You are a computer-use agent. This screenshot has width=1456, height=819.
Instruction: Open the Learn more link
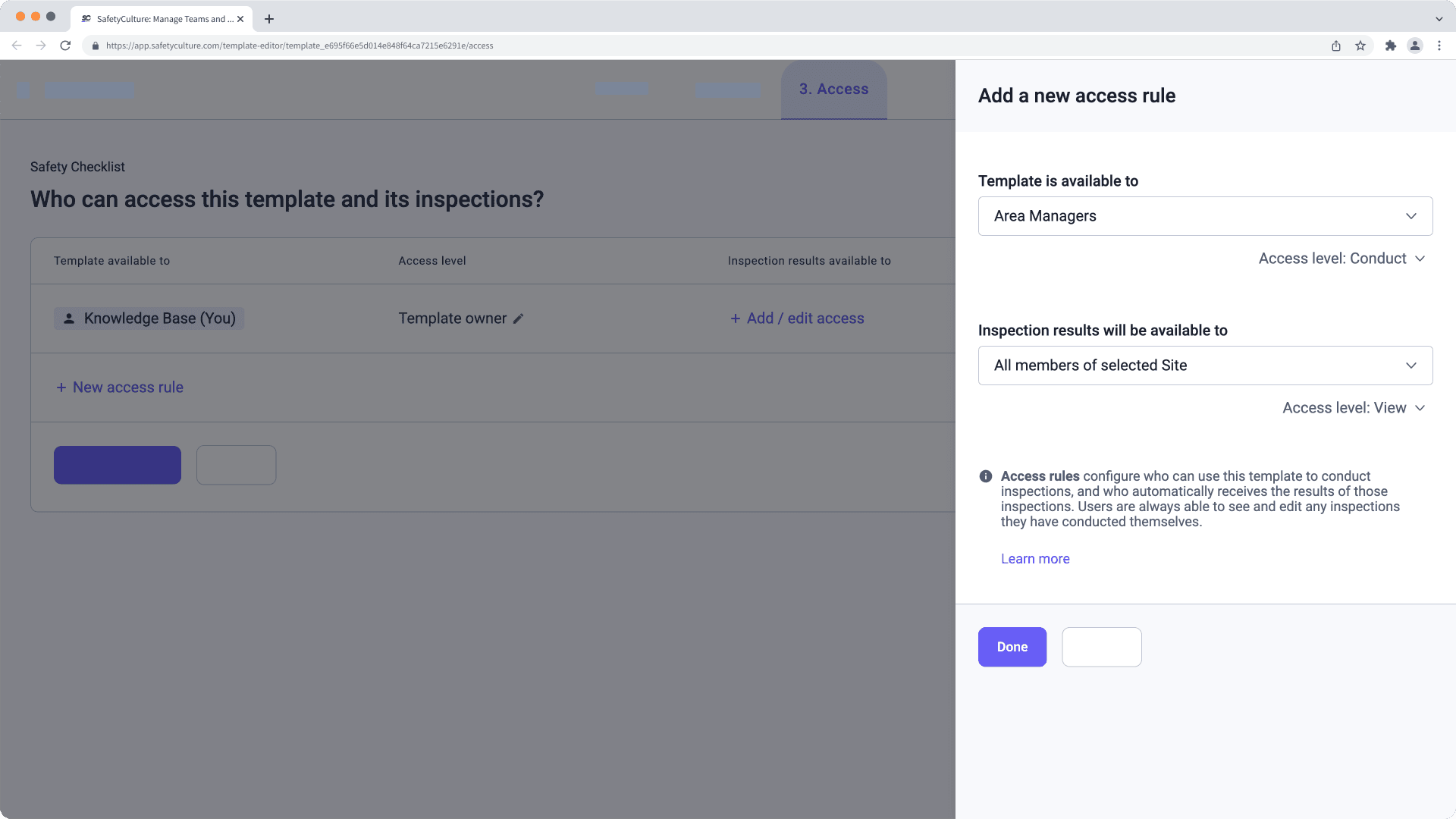coord(1035,558)
